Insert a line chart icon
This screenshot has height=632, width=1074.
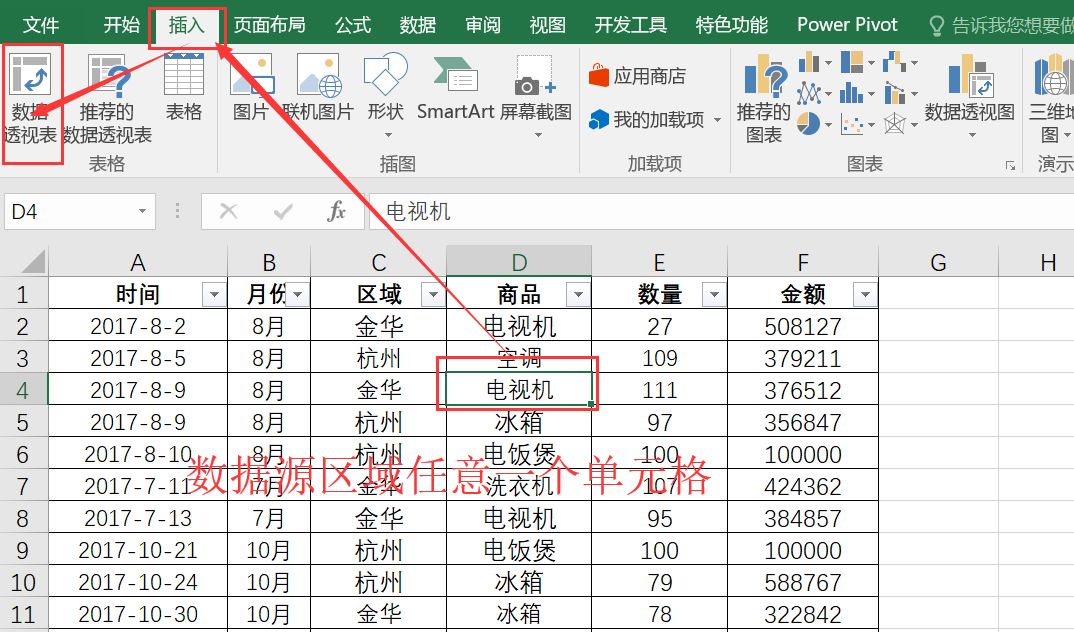(x=810, y=93)
